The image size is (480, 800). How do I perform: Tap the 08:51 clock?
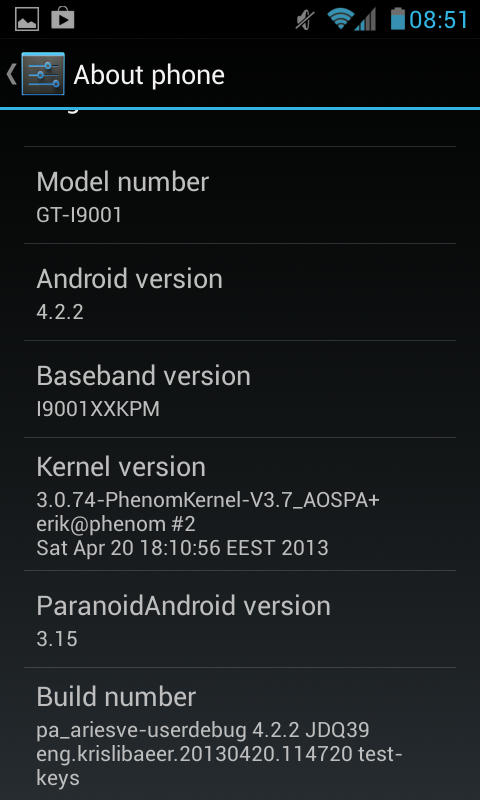tap(439, 20)
